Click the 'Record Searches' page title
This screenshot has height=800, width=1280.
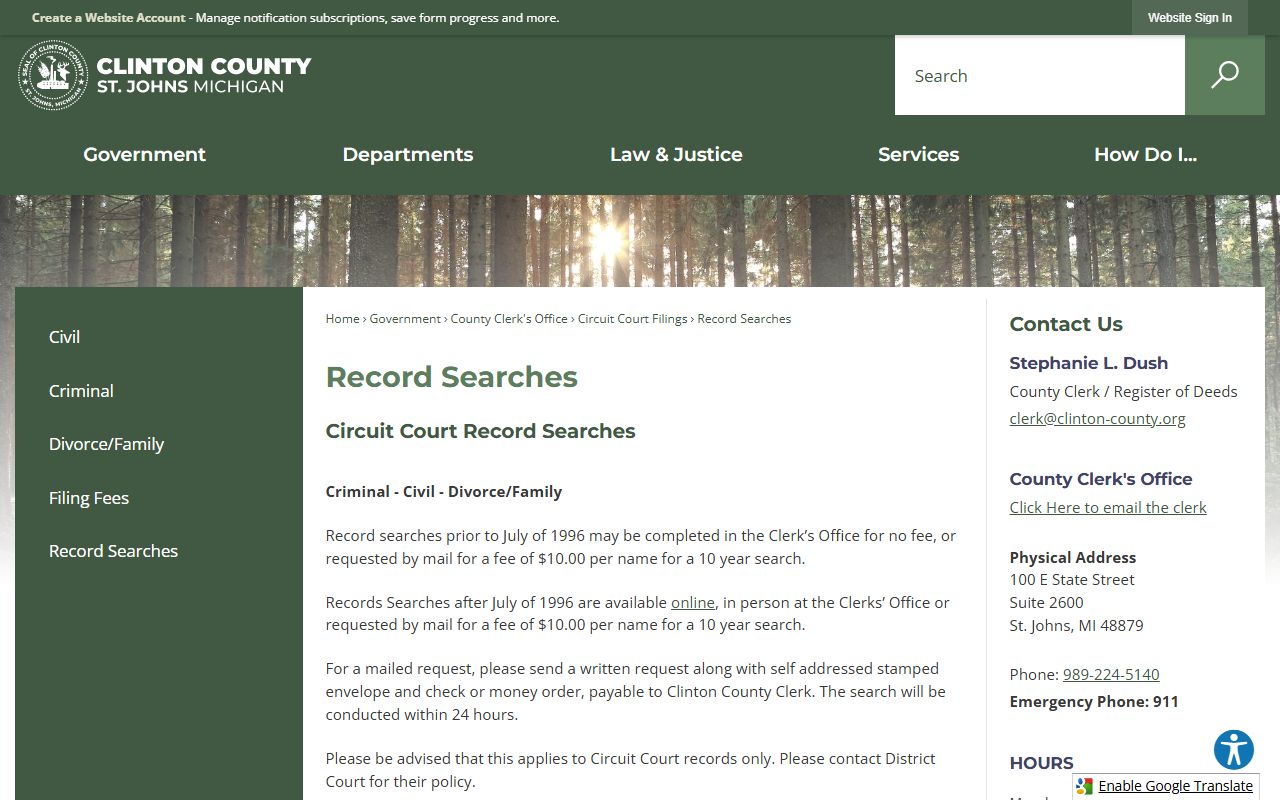coord(452,377)
